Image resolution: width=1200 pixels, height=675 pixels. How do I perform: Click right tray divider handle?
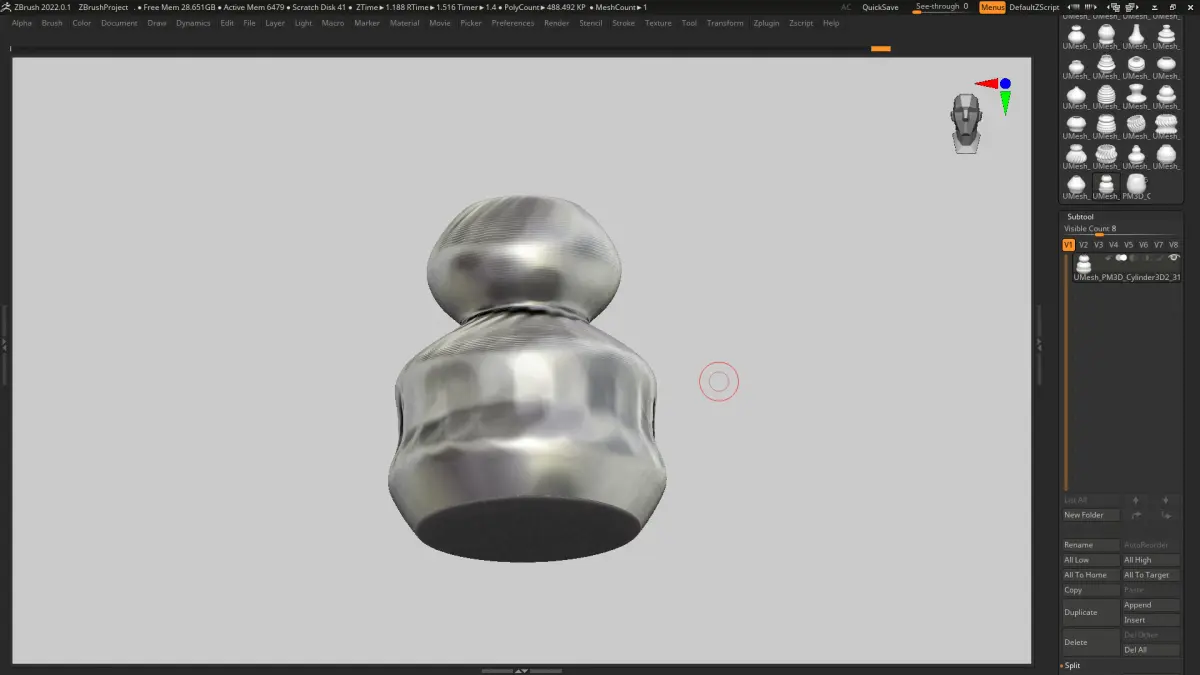point(1039,343)
